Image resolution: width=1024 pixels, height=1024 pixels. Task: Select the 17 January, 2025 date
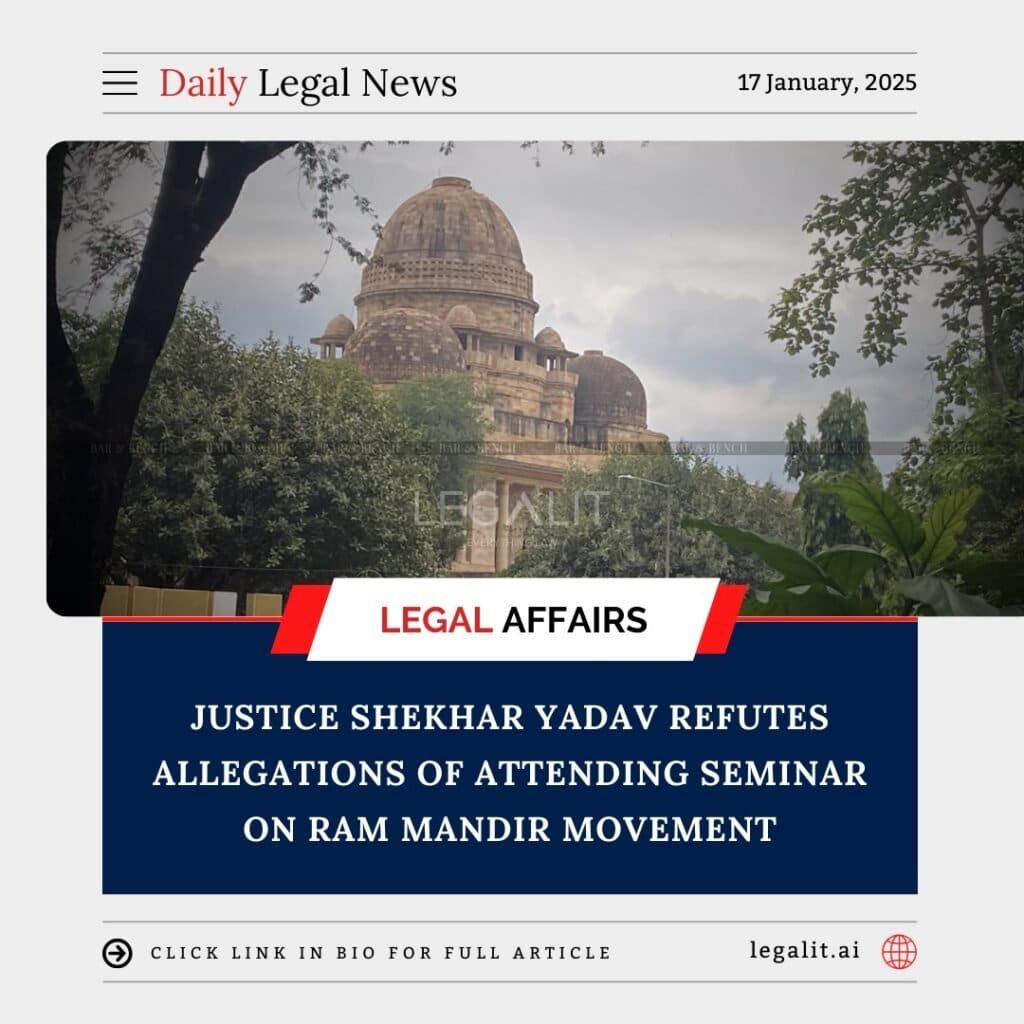pyautogui.click(x=827, y=83)
